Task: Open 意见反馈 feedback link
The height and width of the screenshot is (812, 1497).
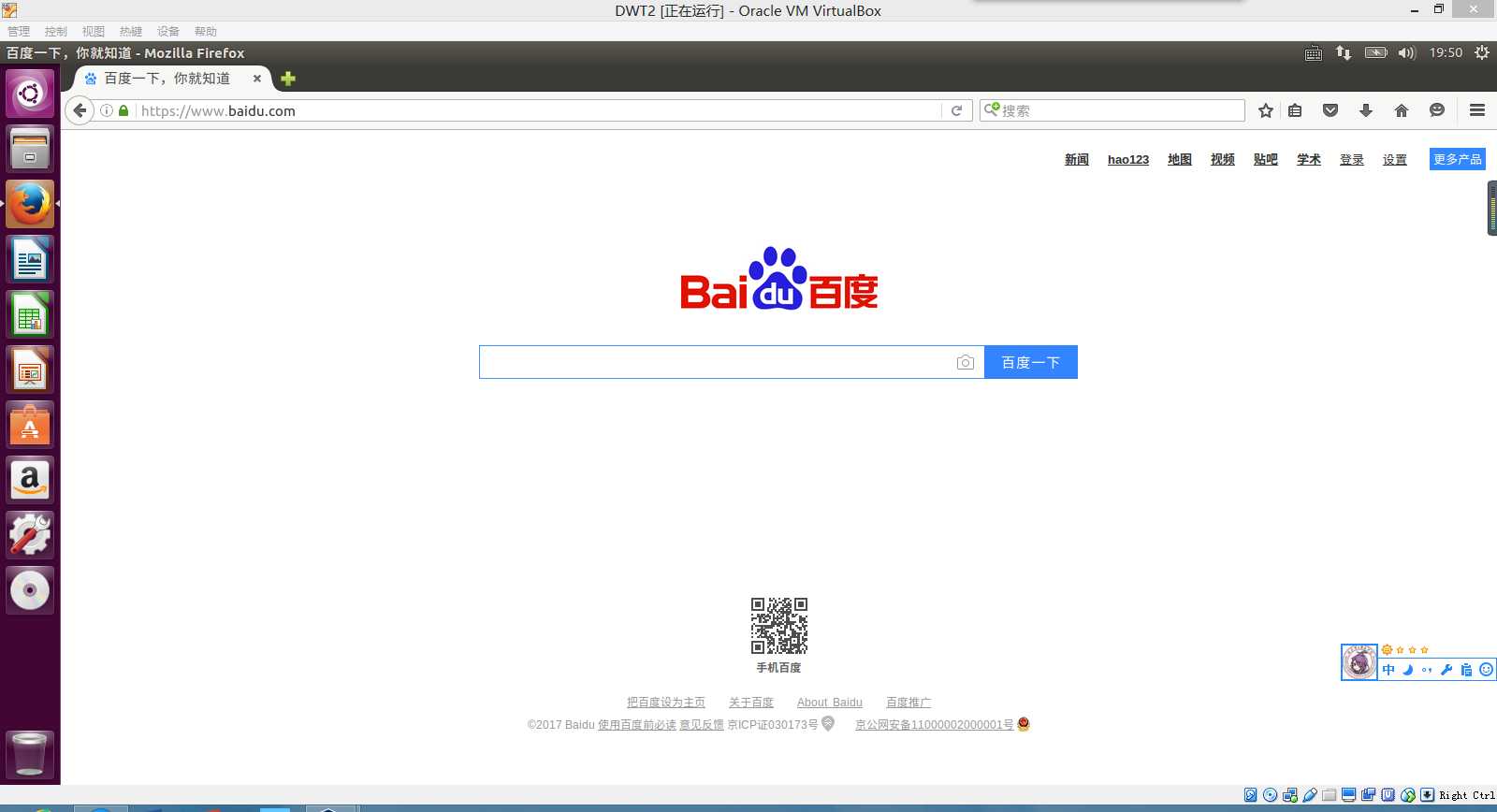Action: (702, 725)
